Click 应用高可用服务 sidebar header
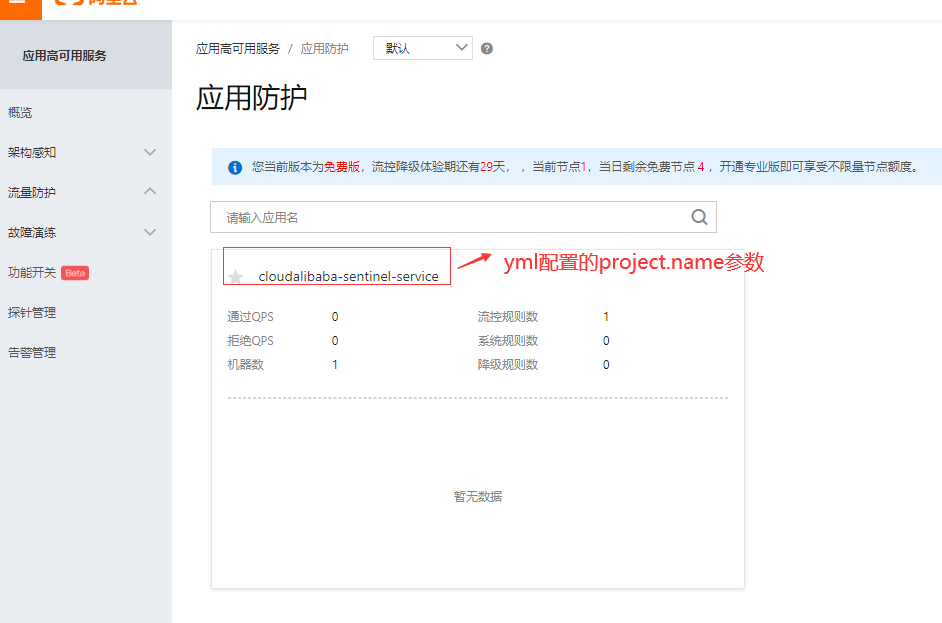Image resolution: width=942 pixels, height=623 pixels. (x=64, y=56)
